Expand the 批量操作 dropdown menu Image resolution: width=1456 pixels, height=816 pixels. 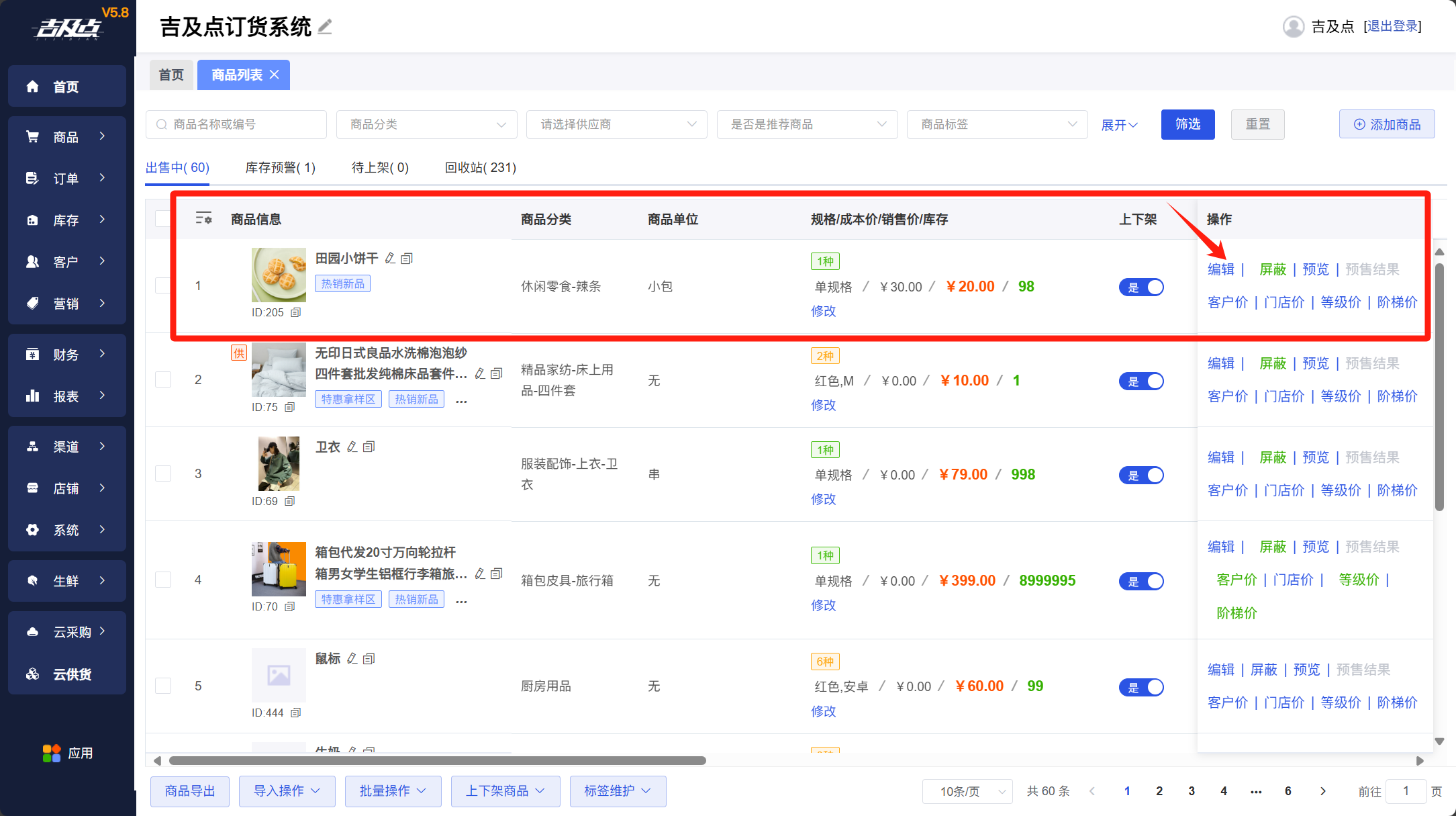point(393,790)
